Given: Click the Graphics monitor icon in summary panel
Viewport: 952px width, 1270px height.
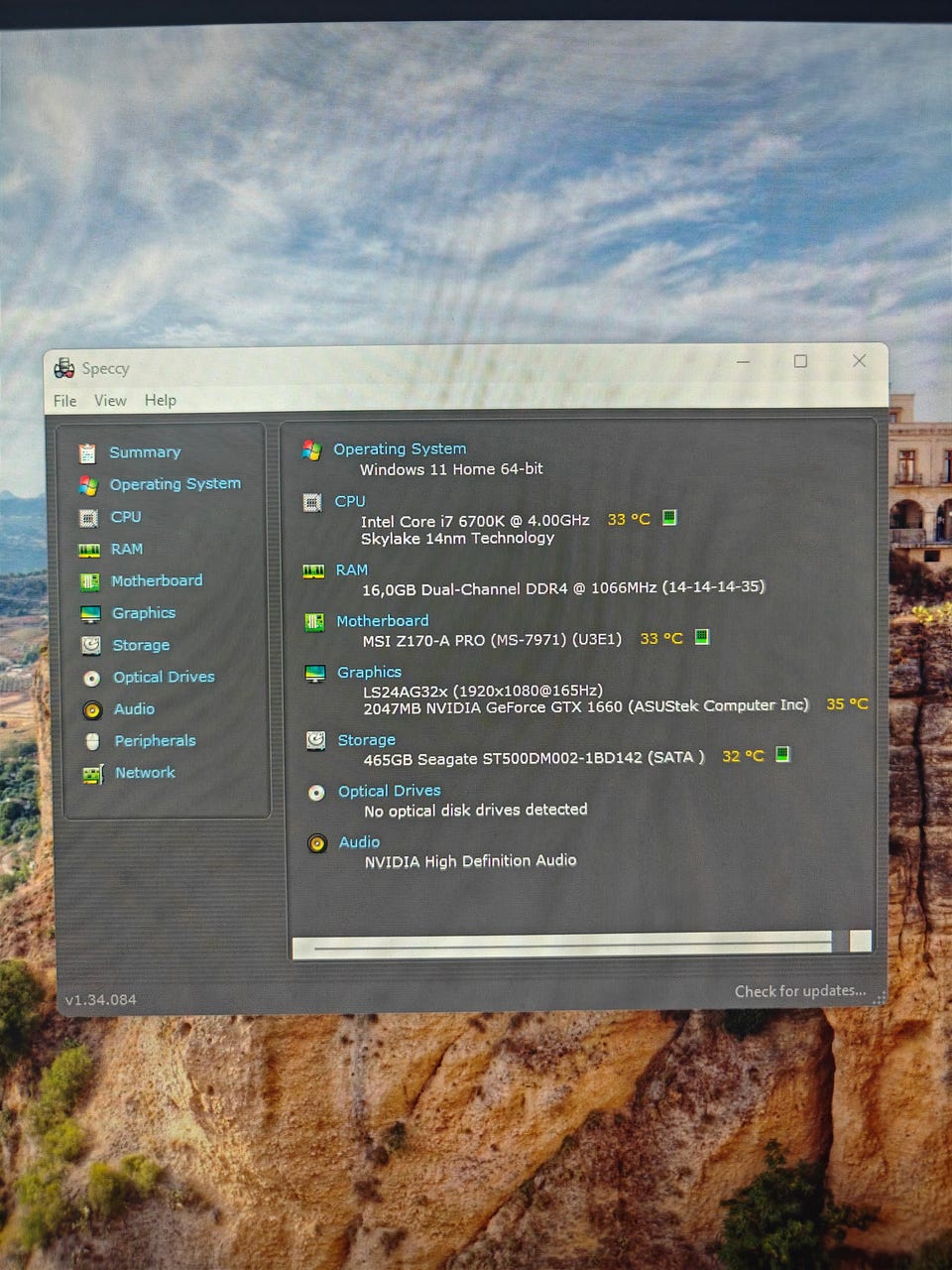Looking at the screenshot, I should 315,674.
